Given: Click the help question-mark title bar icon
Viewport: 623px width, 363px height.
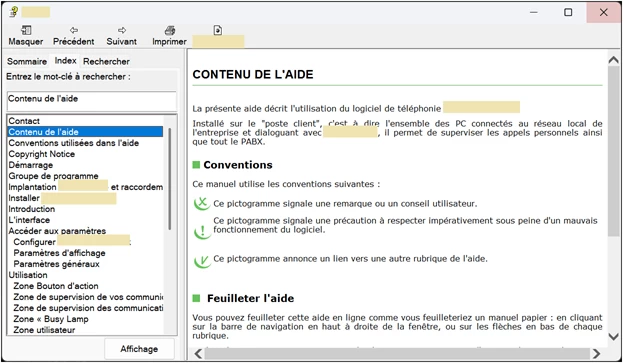Looking at the screenshot, I should pos(14,12).
